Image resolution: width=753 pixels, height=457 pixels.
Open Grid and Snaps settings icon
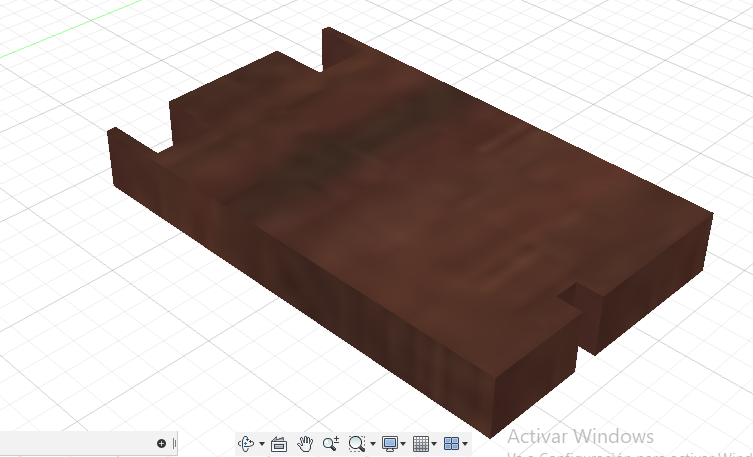point(421,444)
